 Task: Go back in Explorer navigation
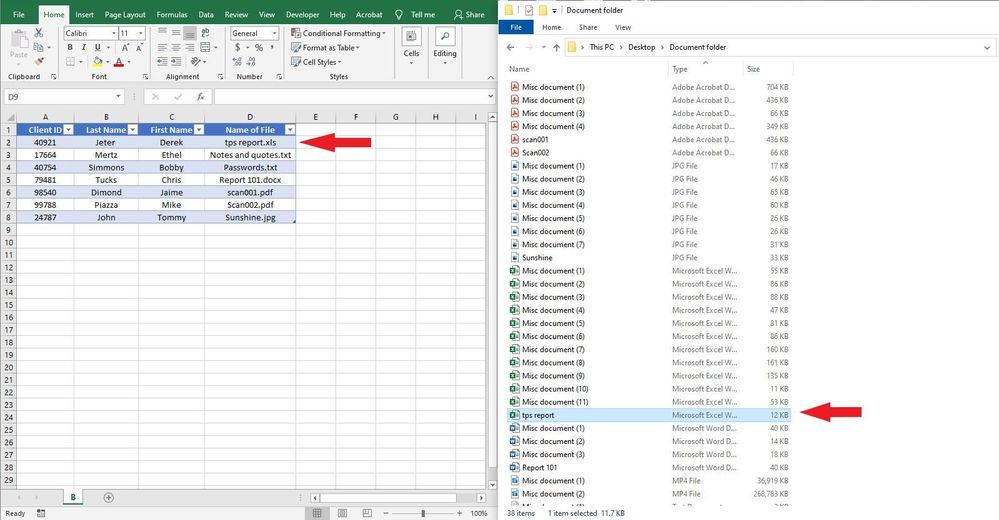(x=510, y=47)
